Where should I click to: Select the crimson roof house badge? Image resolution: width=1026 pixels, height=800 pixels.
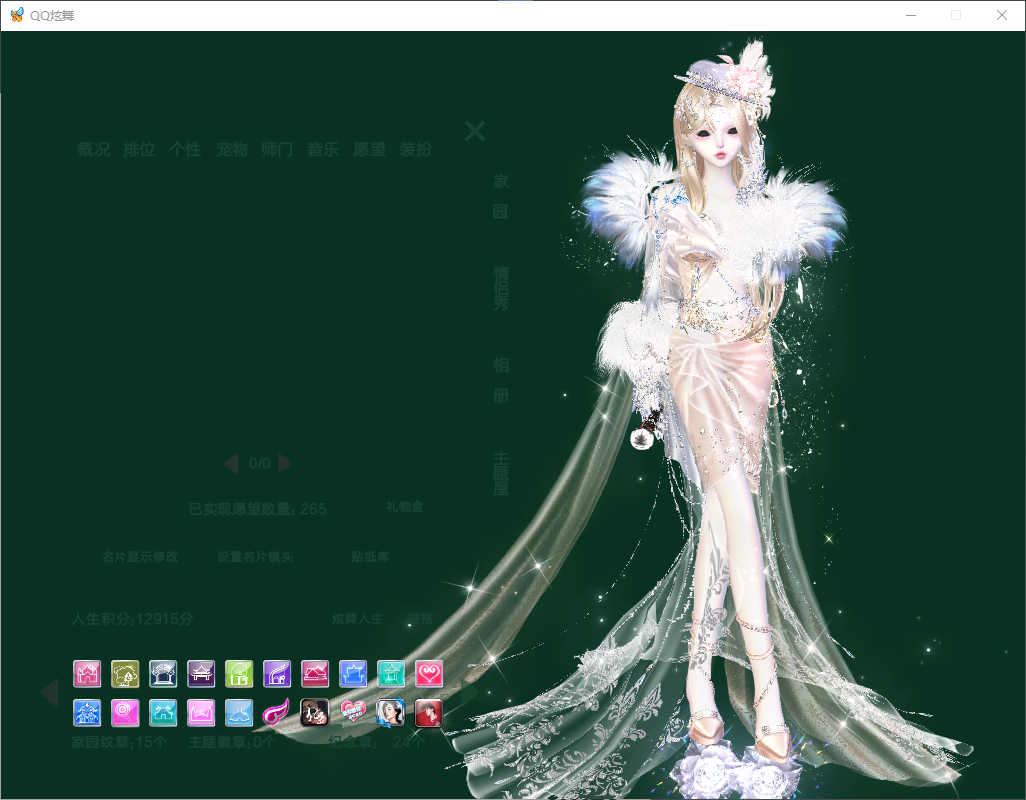(315, 674)
